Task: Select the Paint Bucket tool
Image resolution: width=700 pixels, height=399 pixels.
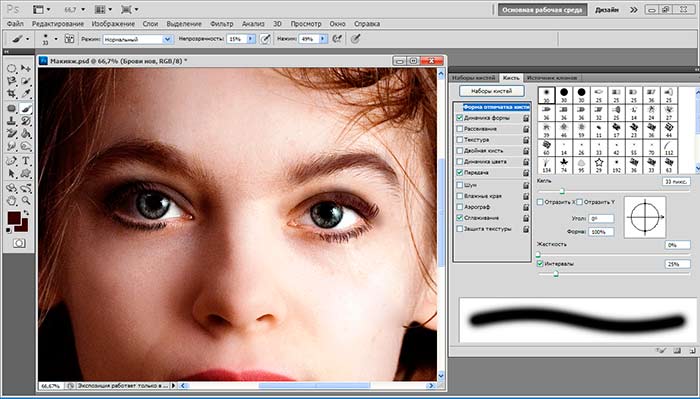Action: pos(26,133)
